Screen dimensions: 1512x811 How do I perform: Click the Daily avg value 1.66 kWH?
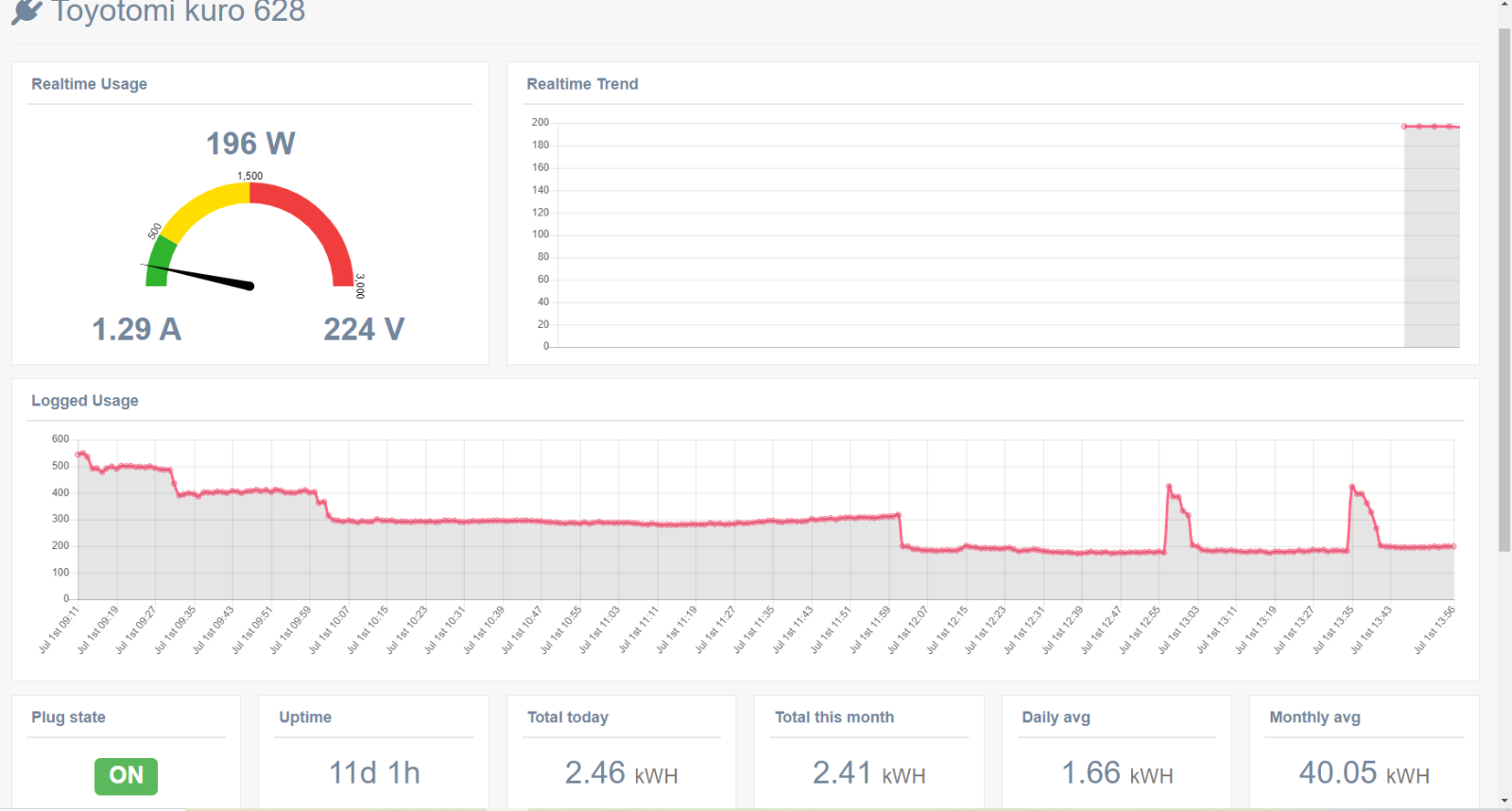[1117, 773]
